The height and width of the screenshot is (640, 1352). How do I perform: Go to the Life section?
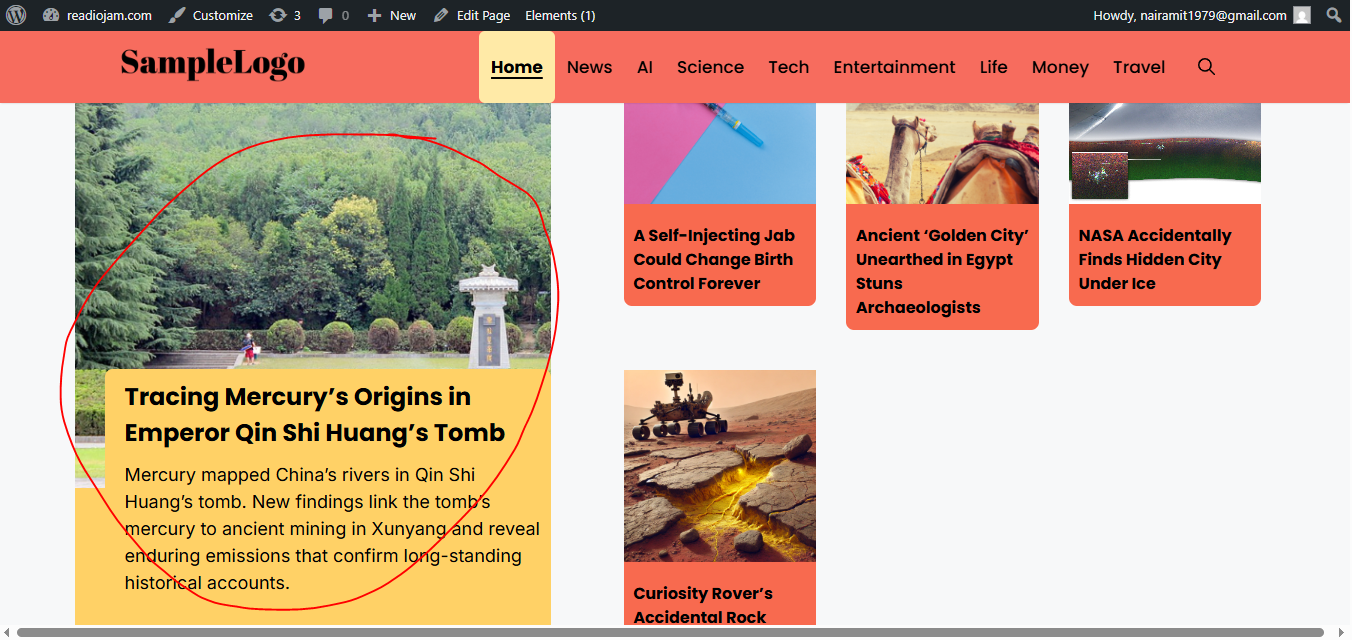pyautogui.click(x=994, y=67)
